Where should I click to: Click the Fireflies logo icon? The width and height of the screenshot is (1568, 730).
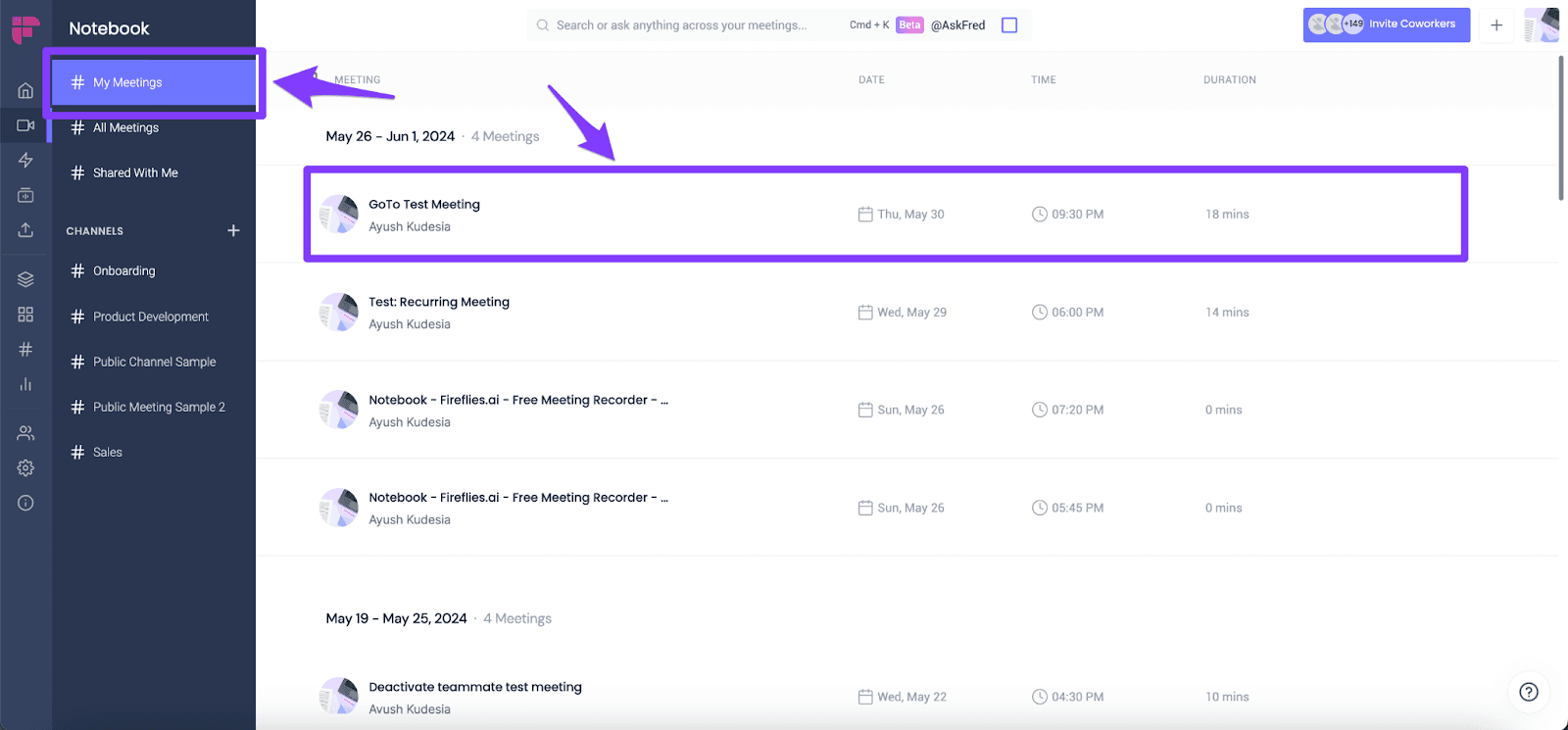coord(25,29)
